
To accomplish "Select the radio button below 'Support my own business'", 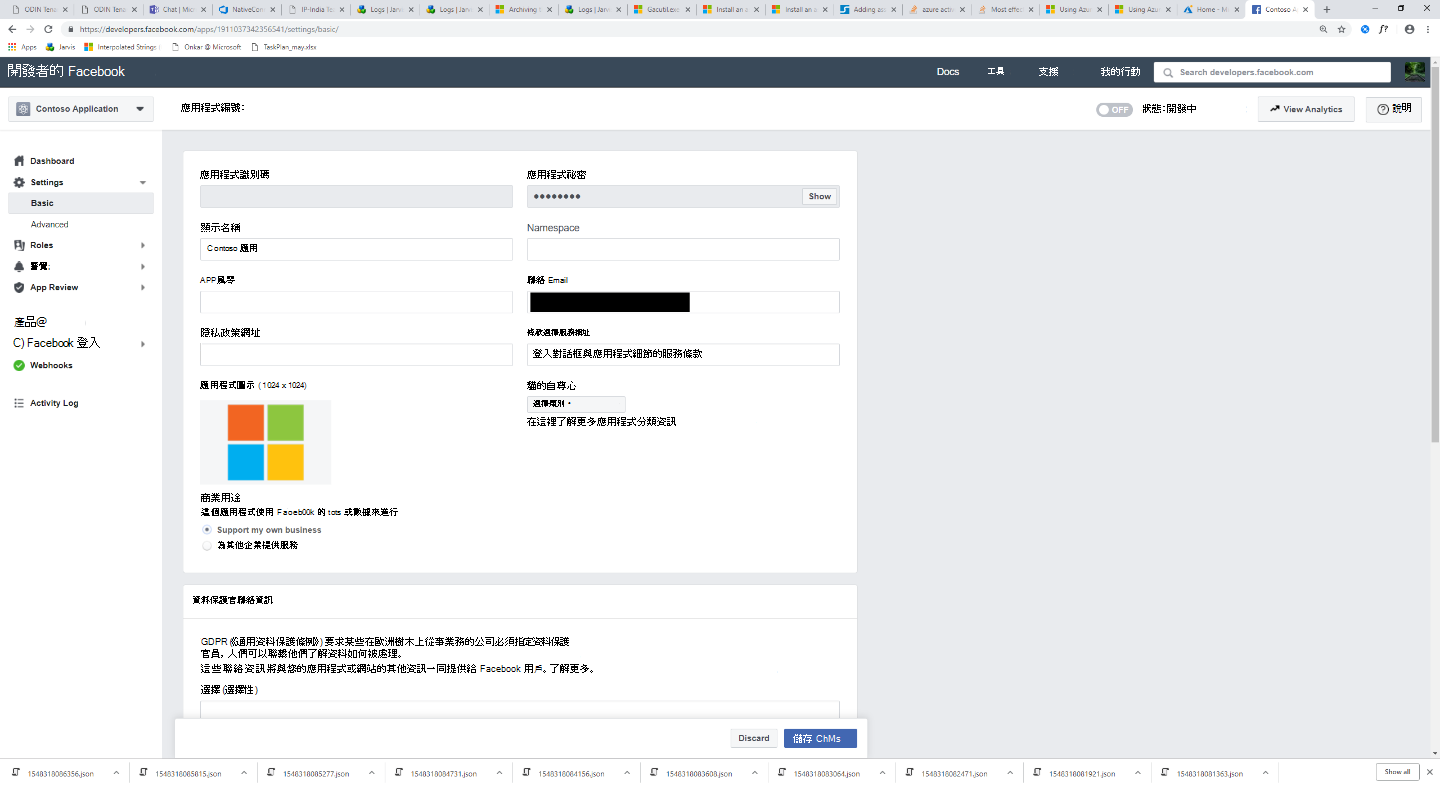I will pos(207,546).
